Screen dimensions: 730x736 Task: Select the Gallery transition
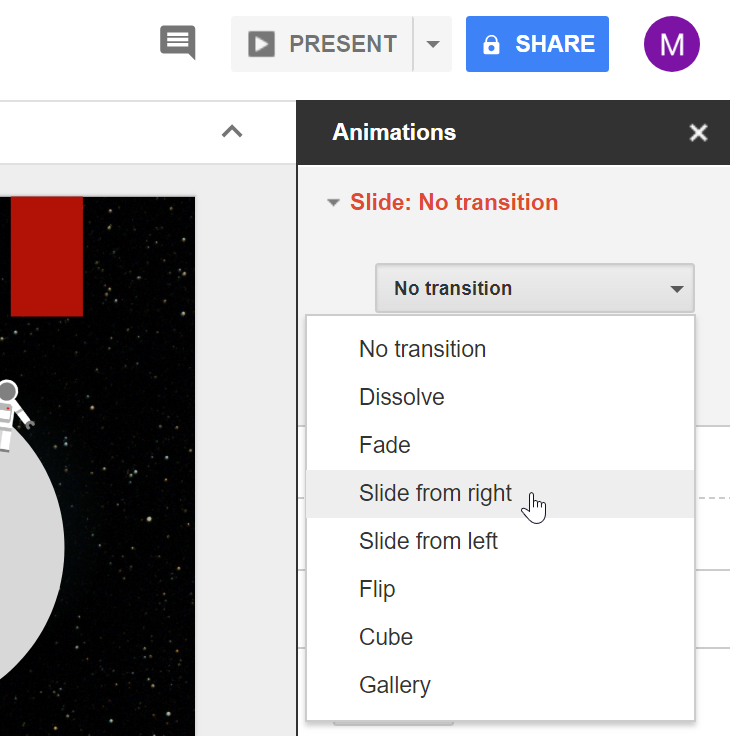[x=500, y=685]
